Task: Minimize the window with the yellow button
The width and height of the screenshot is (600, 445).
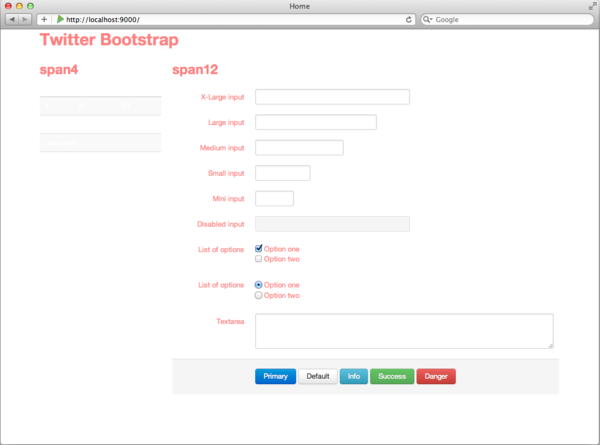Action: click(19, 6)
